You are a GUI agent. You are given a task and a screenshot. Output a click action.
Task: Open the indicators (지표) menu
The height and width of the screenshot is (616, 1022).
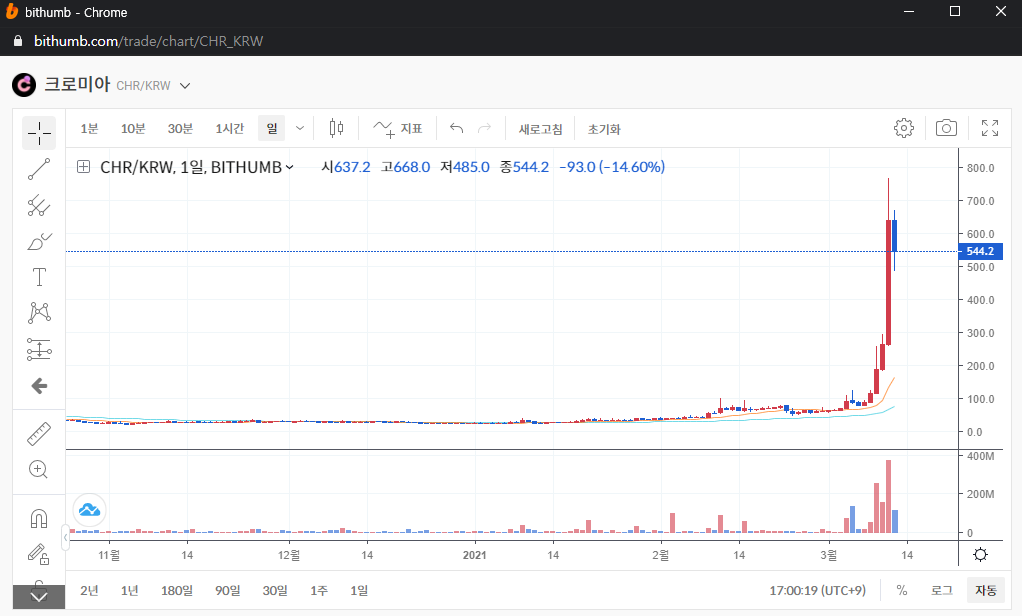click(398, 128)
